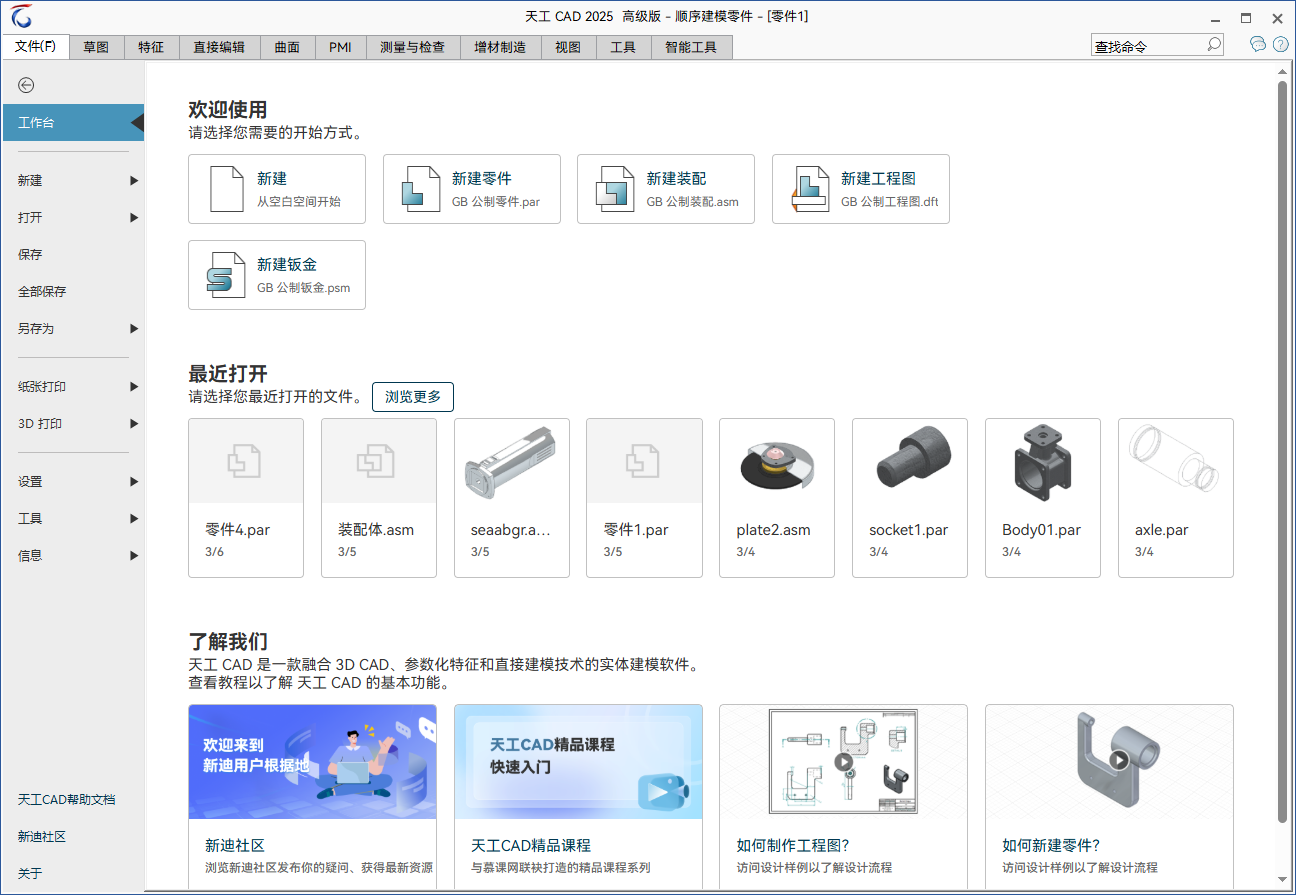Open the feedback chat bubble icon

(x=1258, y=45)
